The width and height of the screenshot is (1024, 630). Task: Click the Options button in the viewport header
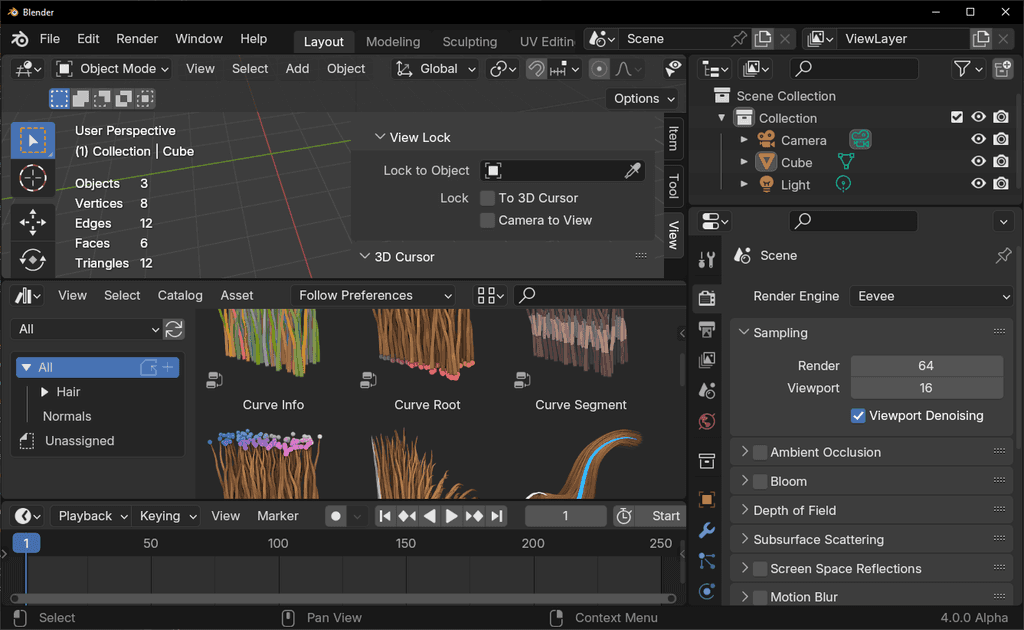pos(643,99)
